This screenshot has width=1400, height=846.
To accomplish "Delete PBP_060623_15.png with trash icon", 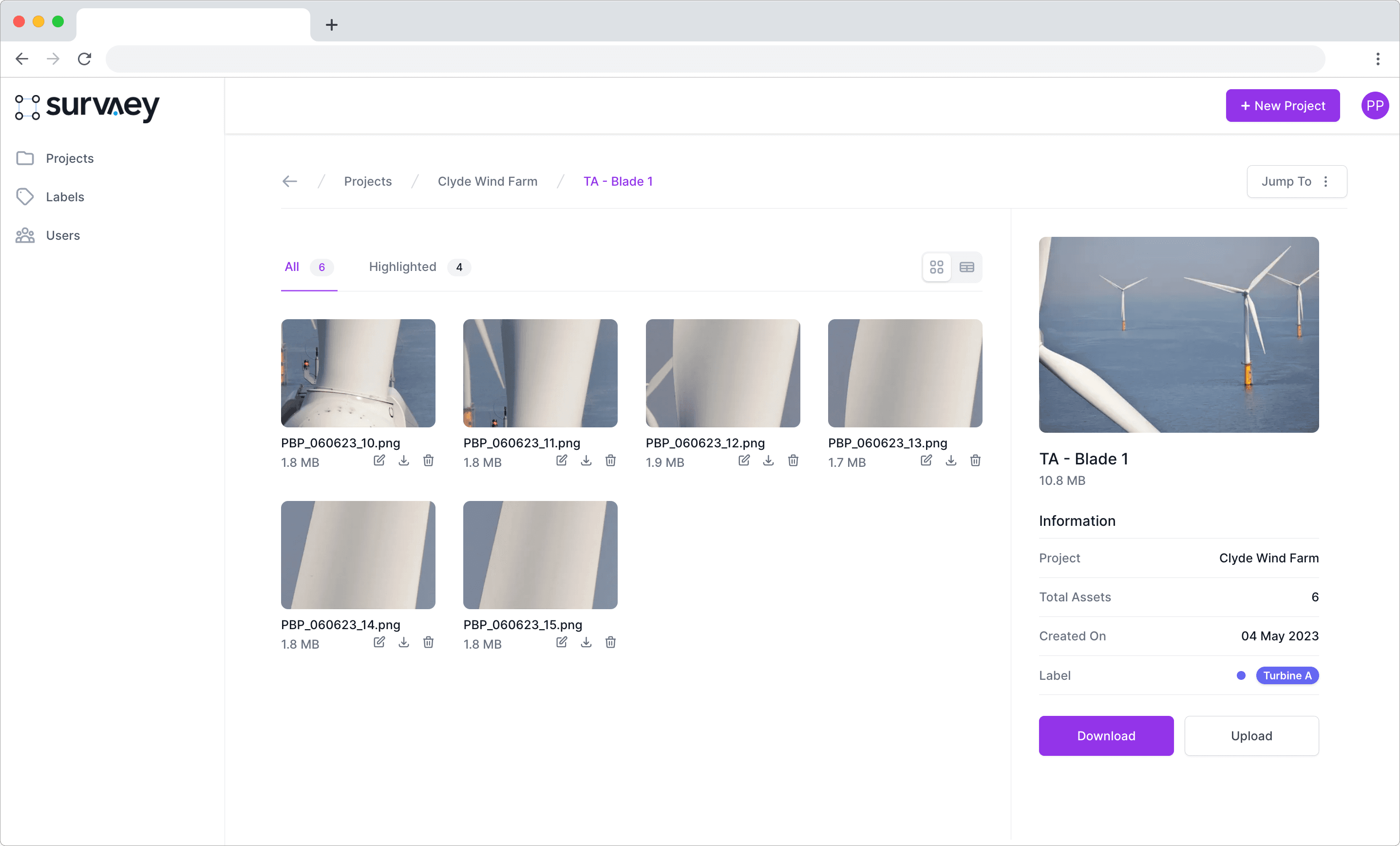I will click(611, 642).
